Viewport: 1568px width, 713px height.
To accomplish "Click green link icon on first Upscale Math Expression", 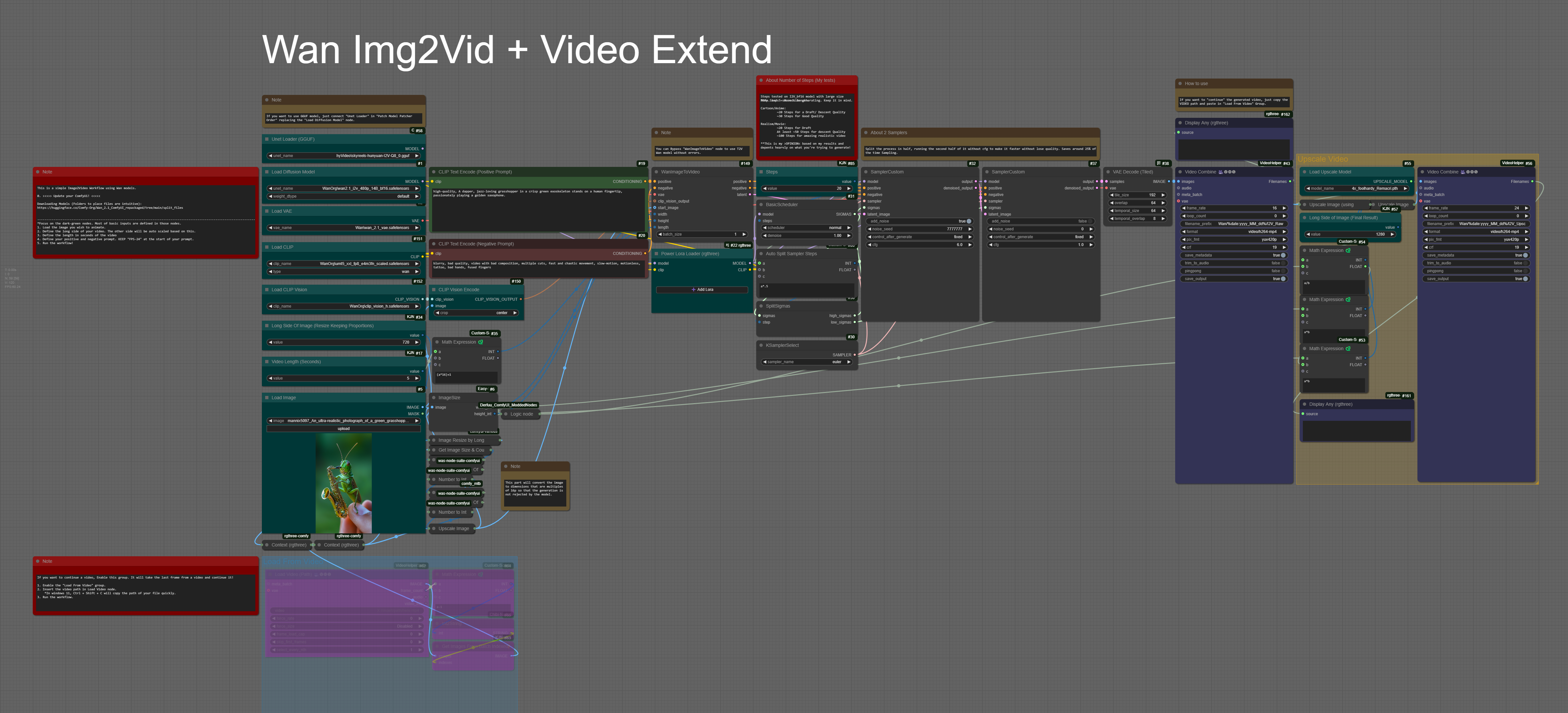I will click(1348, 251).
